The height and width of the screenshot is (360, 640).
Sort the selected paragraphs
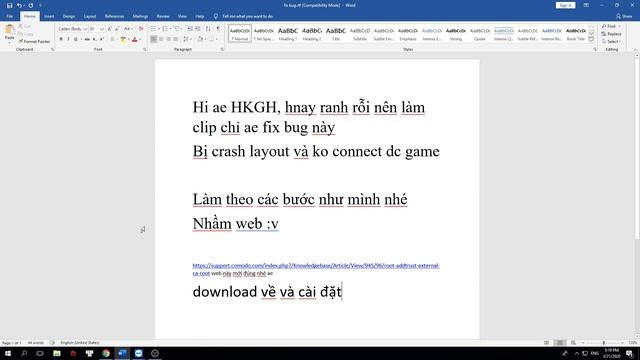pyautogui.click(x=208, y=29)
